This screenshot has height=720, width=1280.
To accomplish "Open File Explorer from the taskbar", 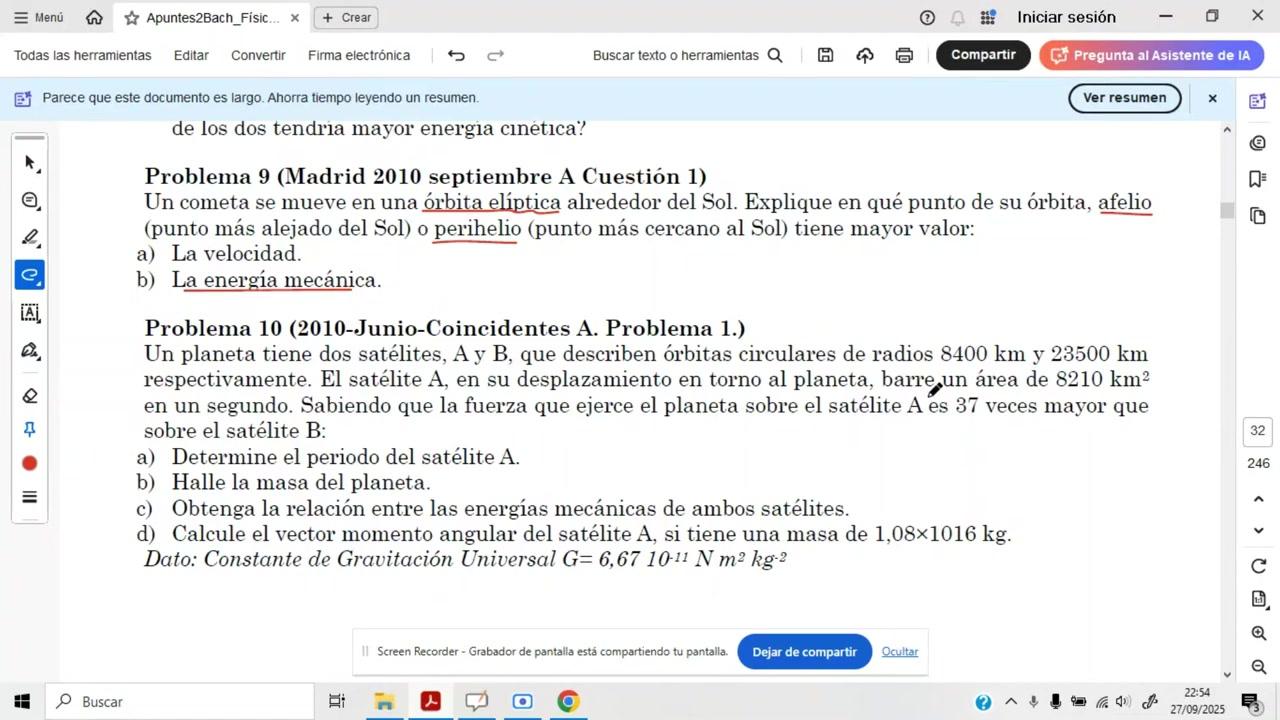I will click(x=384, y=702).
